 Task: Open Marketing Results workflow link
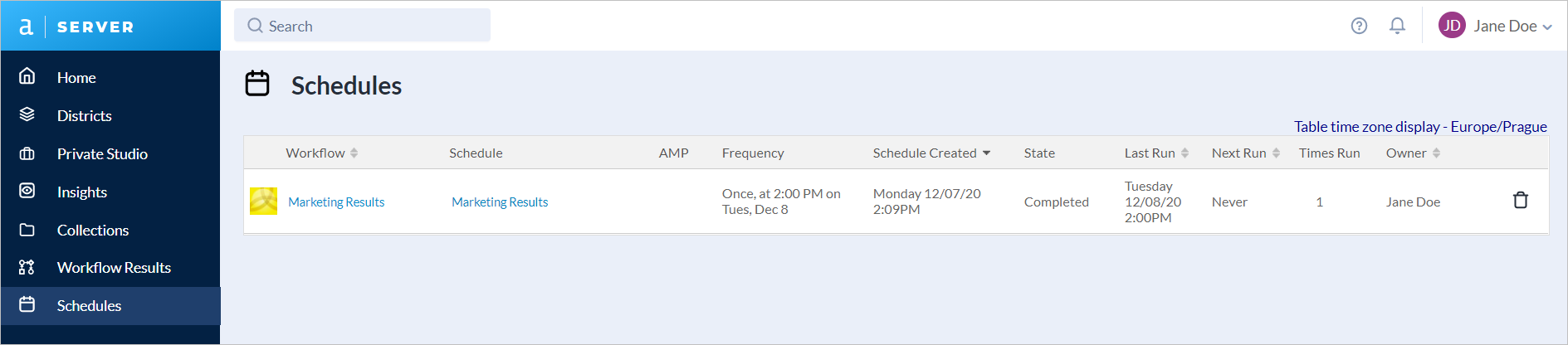coord(336,202)
